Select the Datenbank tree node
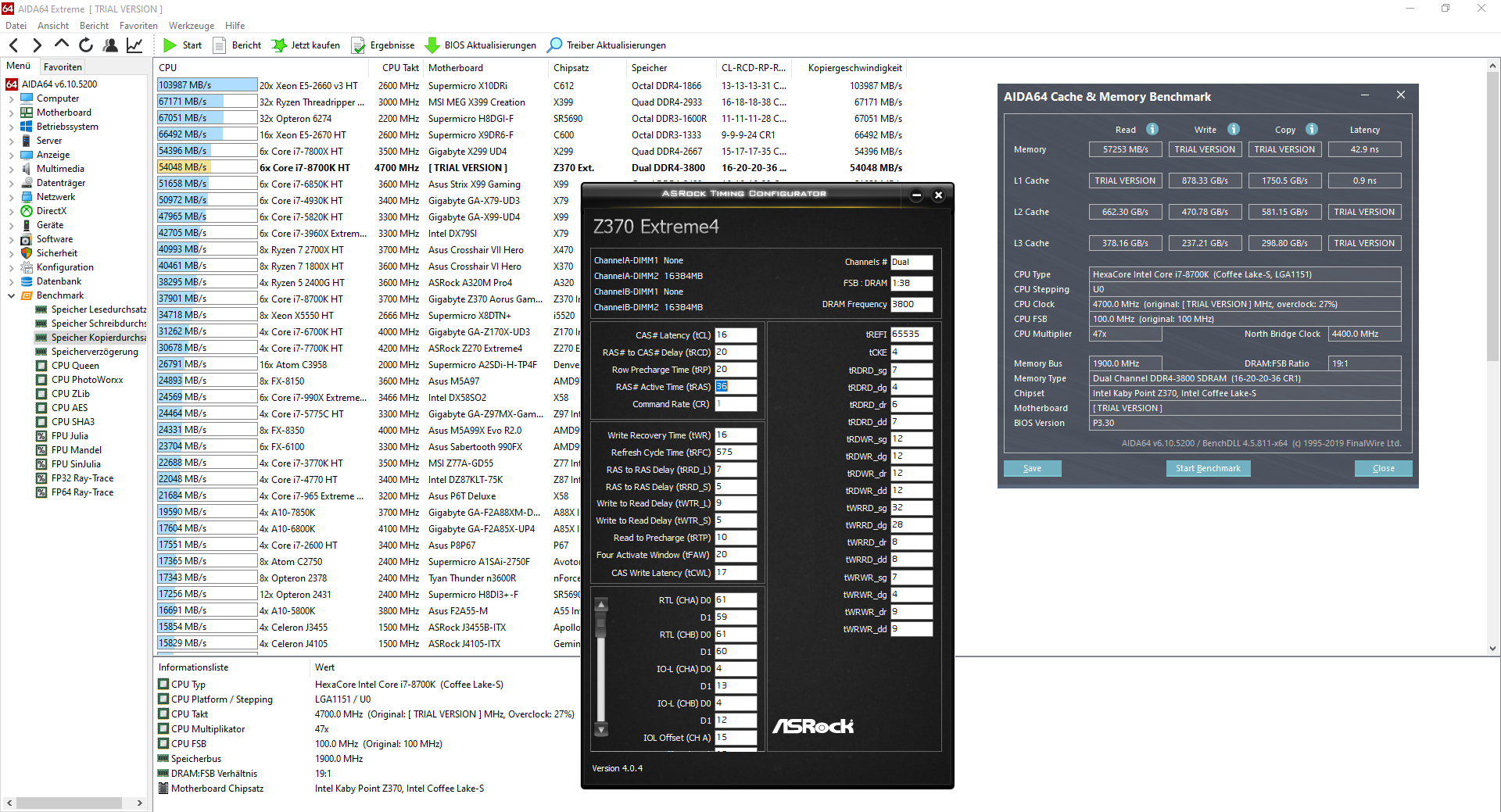This screenshot has width=1501, height=812. 59,281
